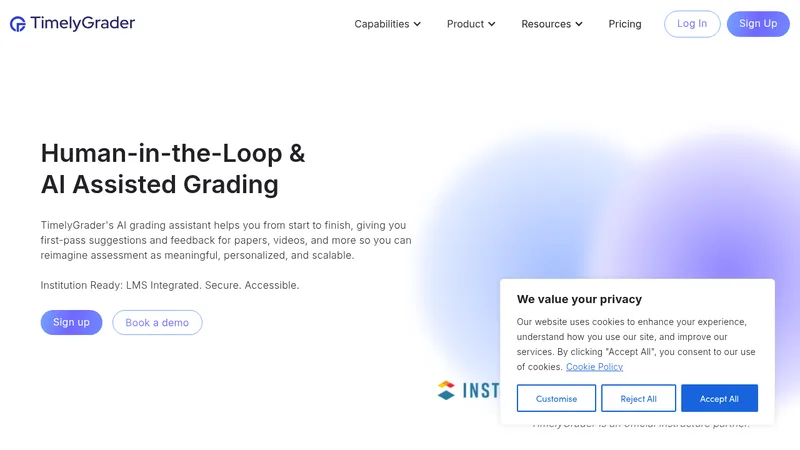Click the We value your privacy title
Image resolution: width=800 pixels, height=450 pixels.
(x=579, y=299)
